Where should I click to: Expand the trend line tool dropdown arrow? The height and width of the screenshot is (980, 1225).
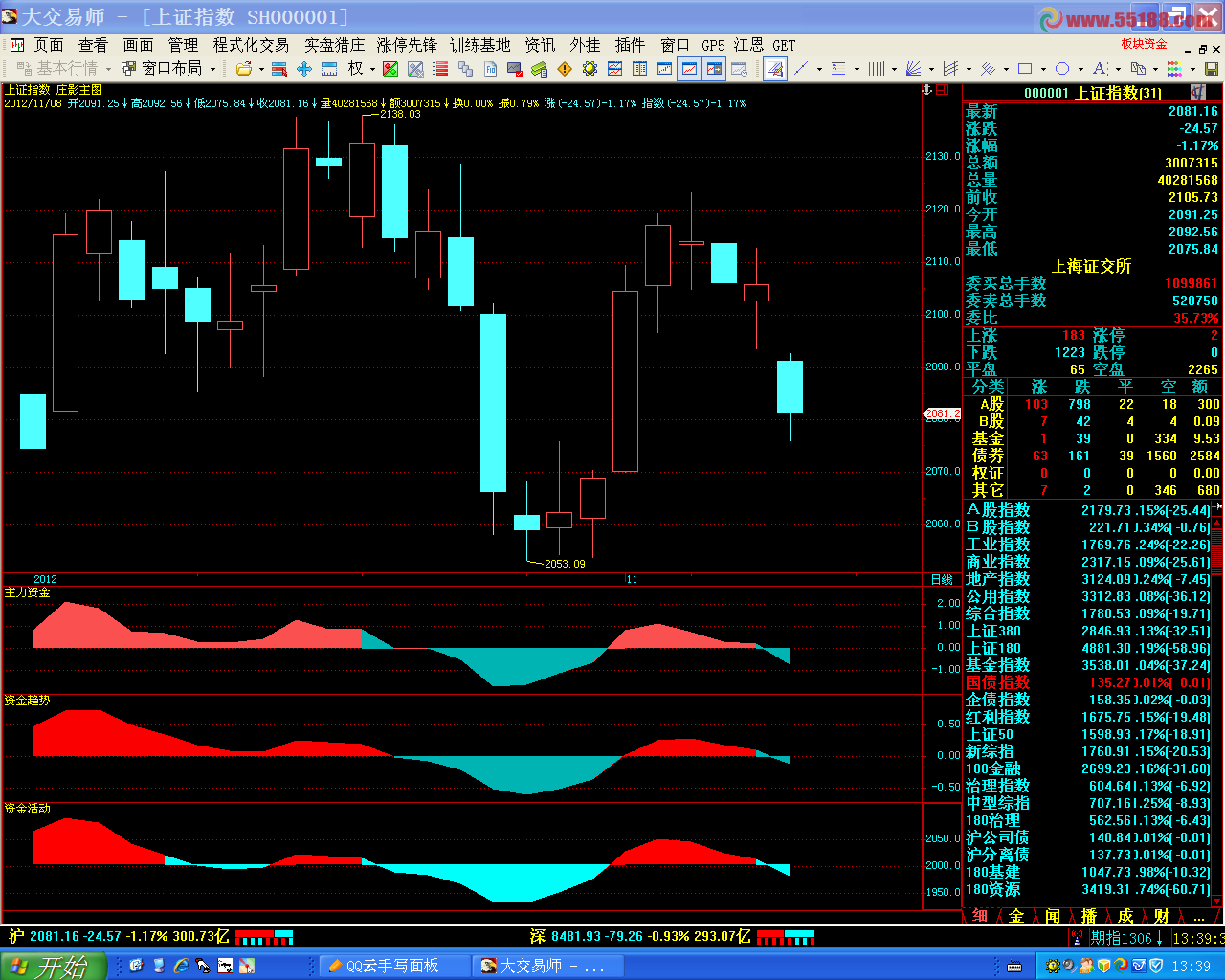pos(818,69)
